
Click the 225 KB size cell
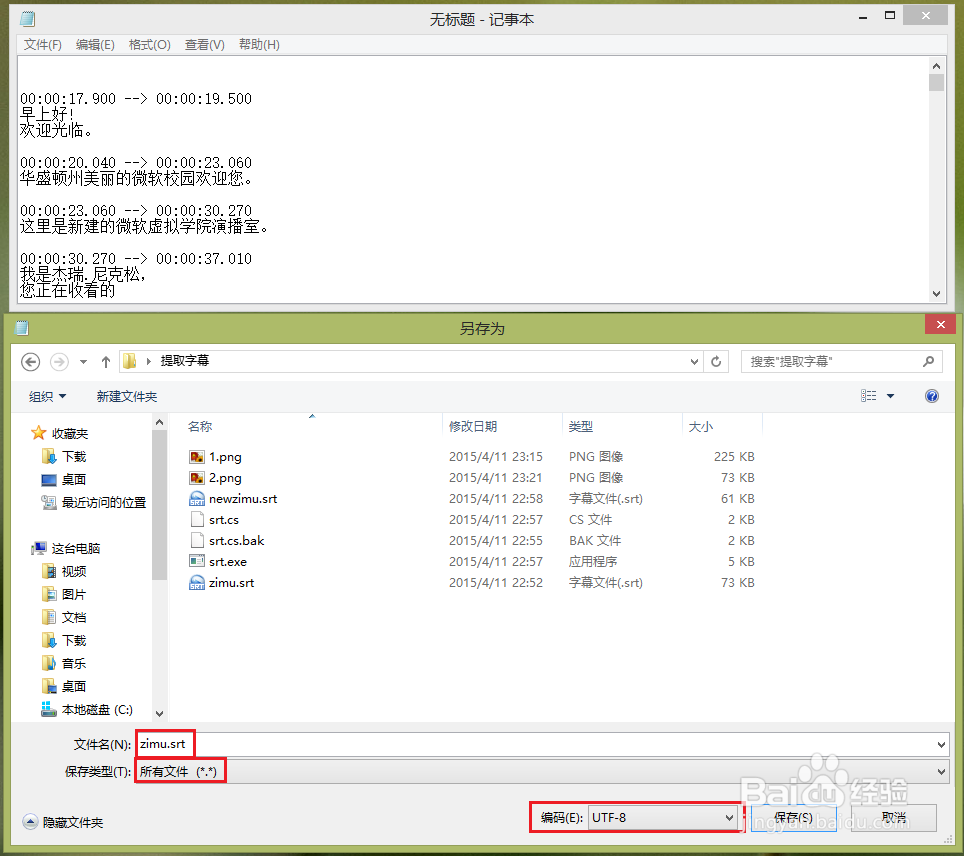pos(733,457)
